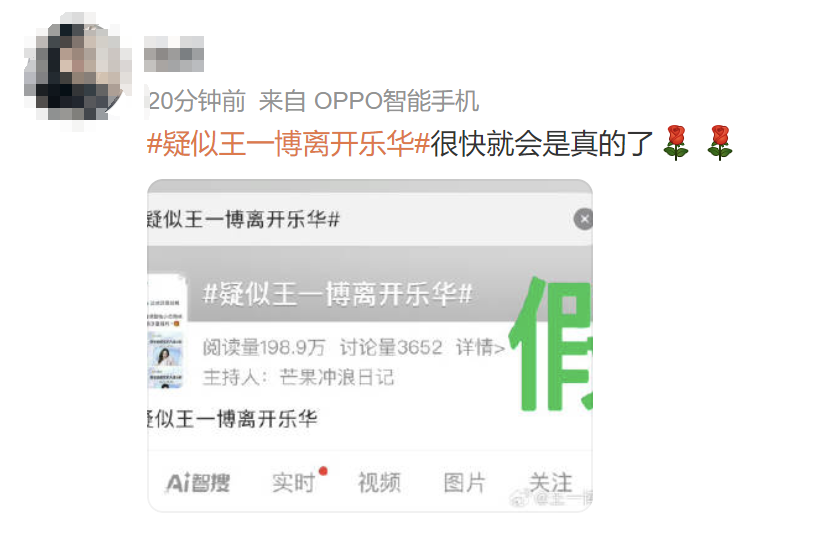Click the OPPO智能手机 source link

coord(396,101)
